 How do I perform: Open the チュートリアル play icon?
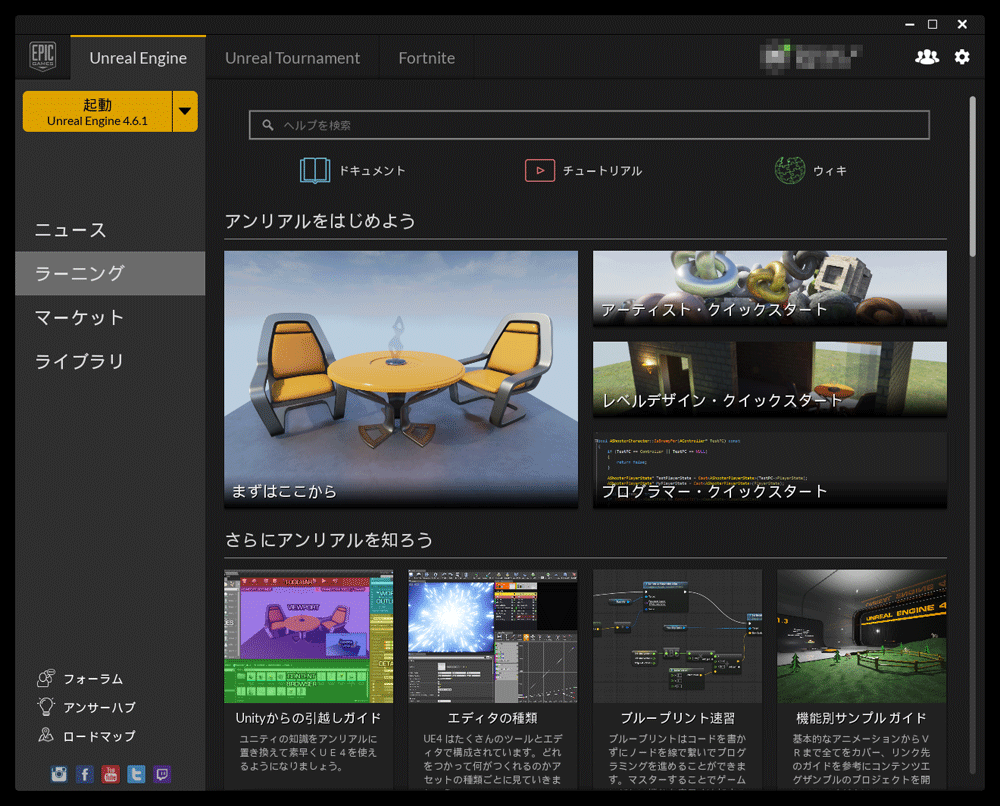pos(540,170)
